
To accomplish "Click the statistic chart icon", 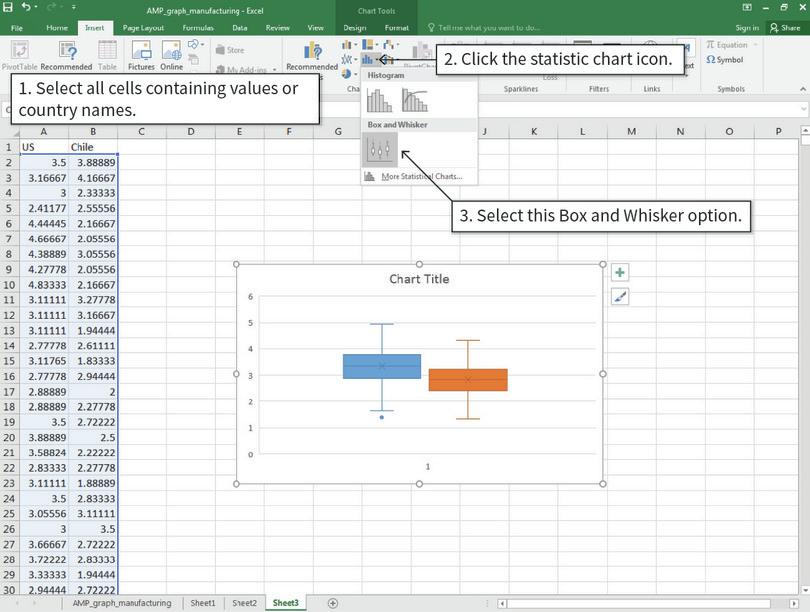I will 369,59.
